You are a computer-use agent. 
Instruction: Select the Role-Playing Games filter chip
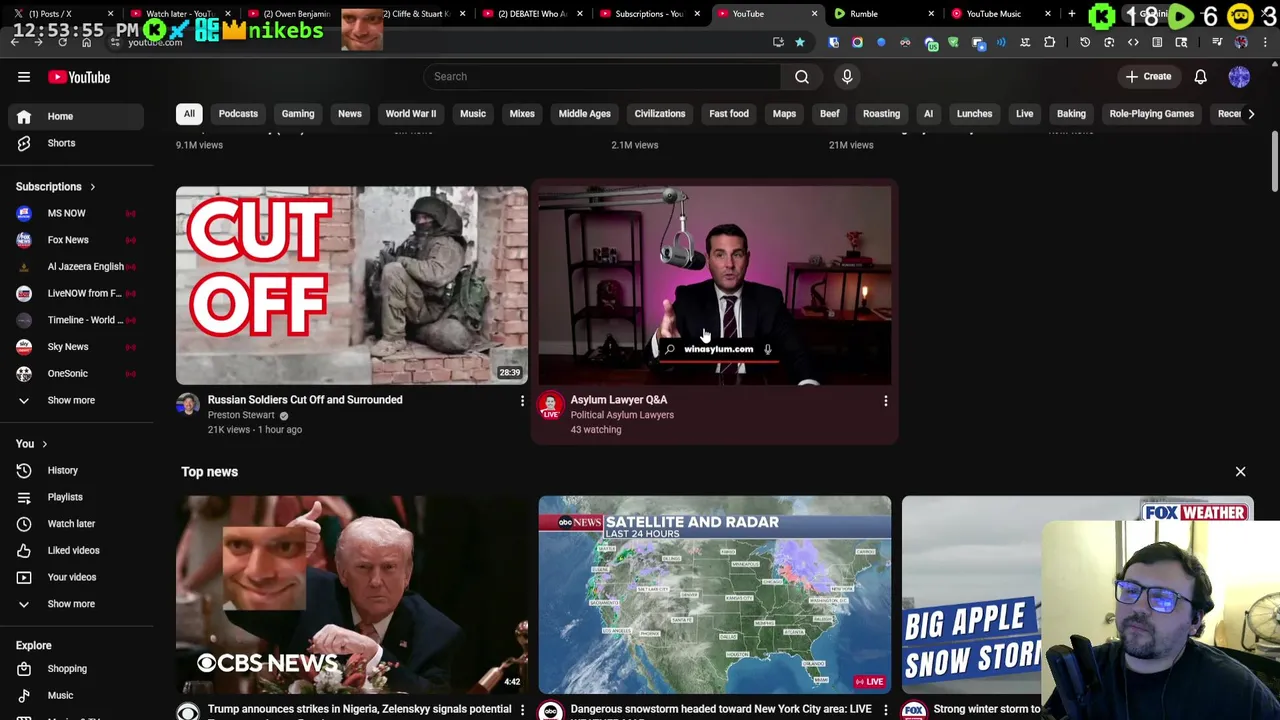click(x=1152, y=114)
